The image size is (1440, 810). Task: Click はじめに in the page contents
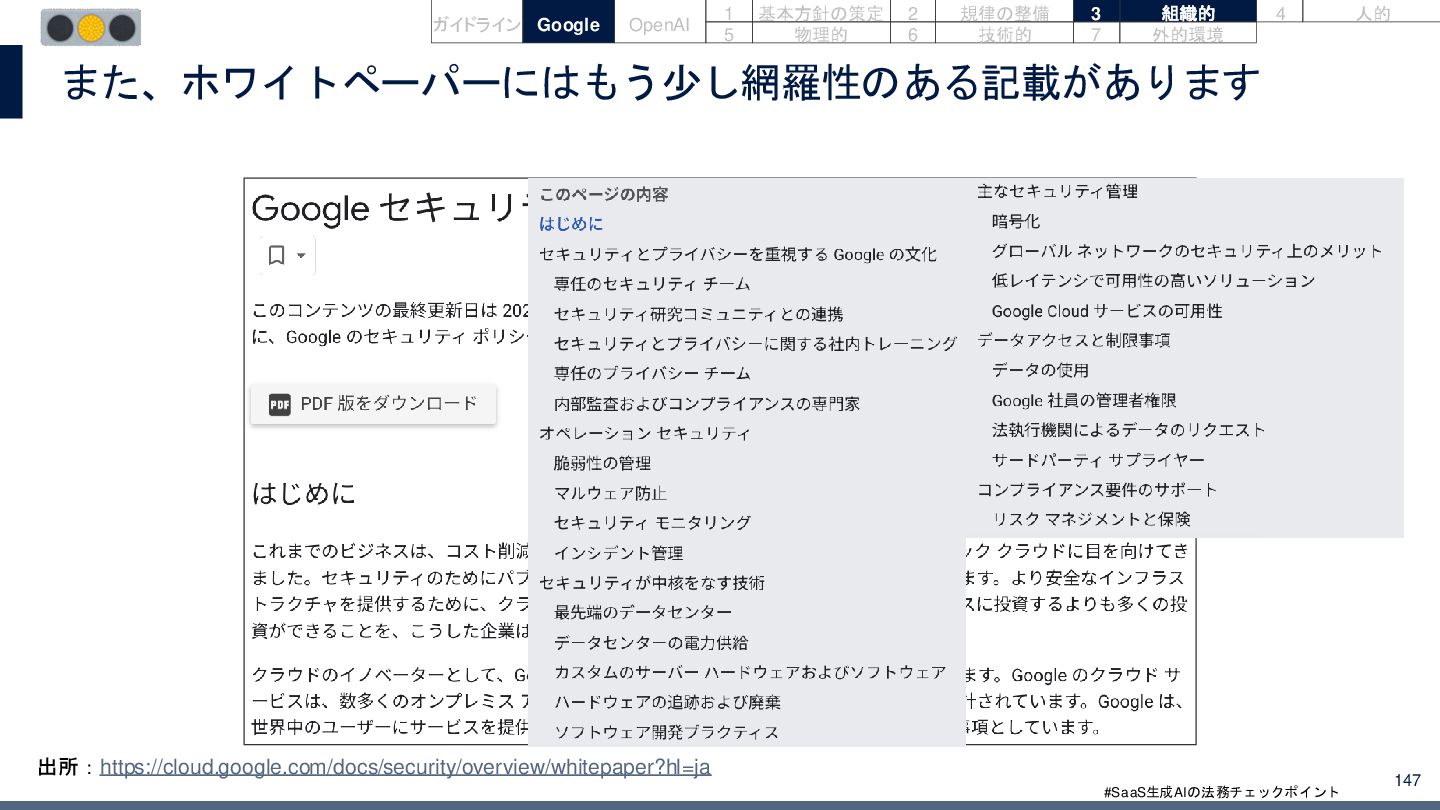pos(571,224)
